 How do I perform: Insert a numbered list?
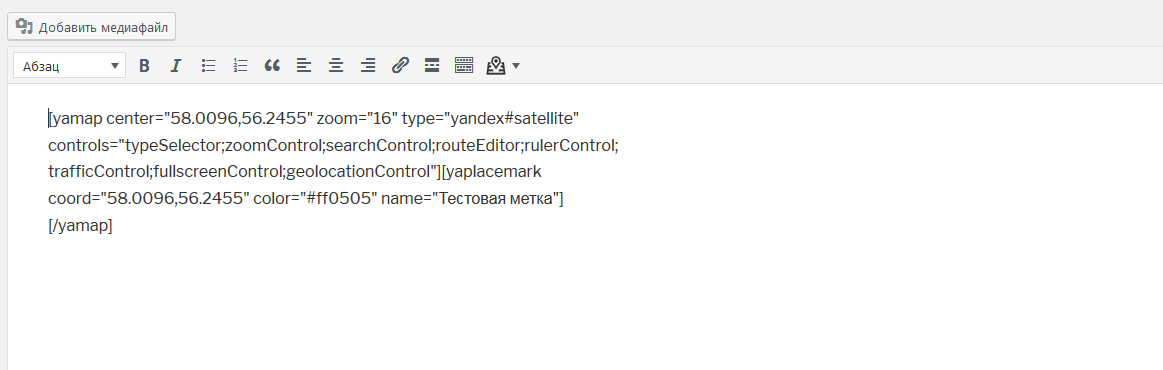click(240, 66)
